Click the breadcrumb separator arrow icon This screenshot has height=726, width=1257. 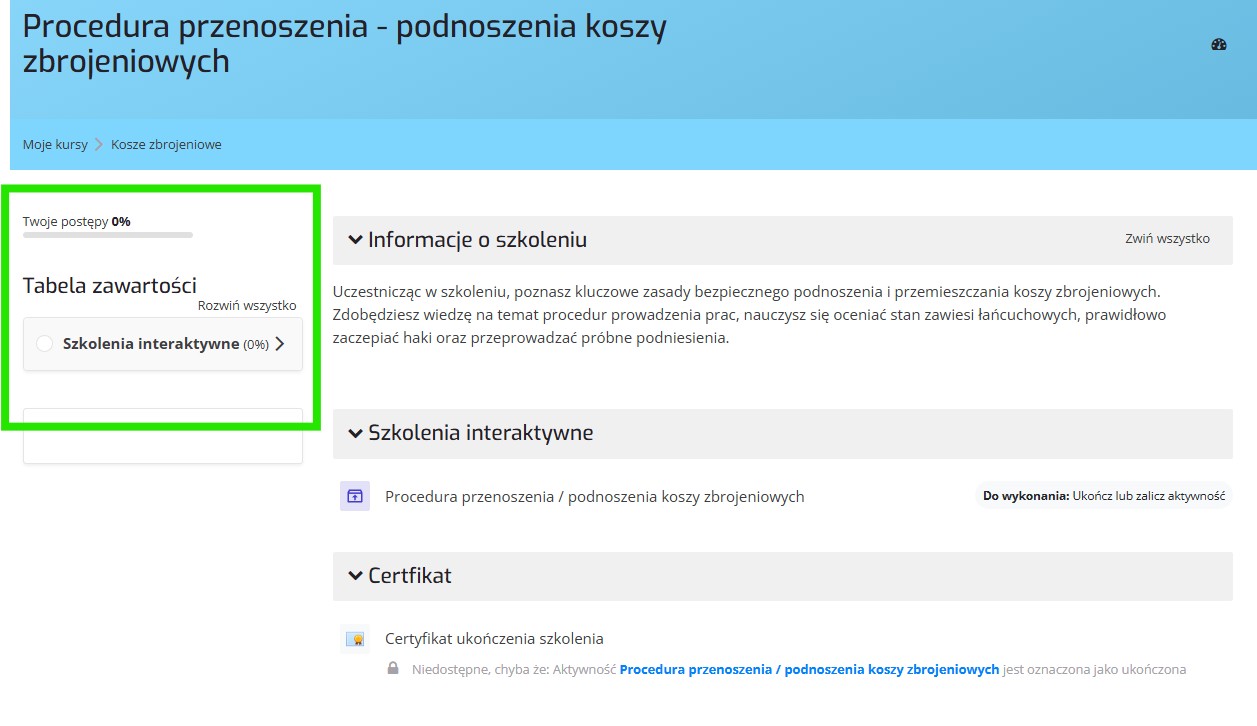(99, 144)
